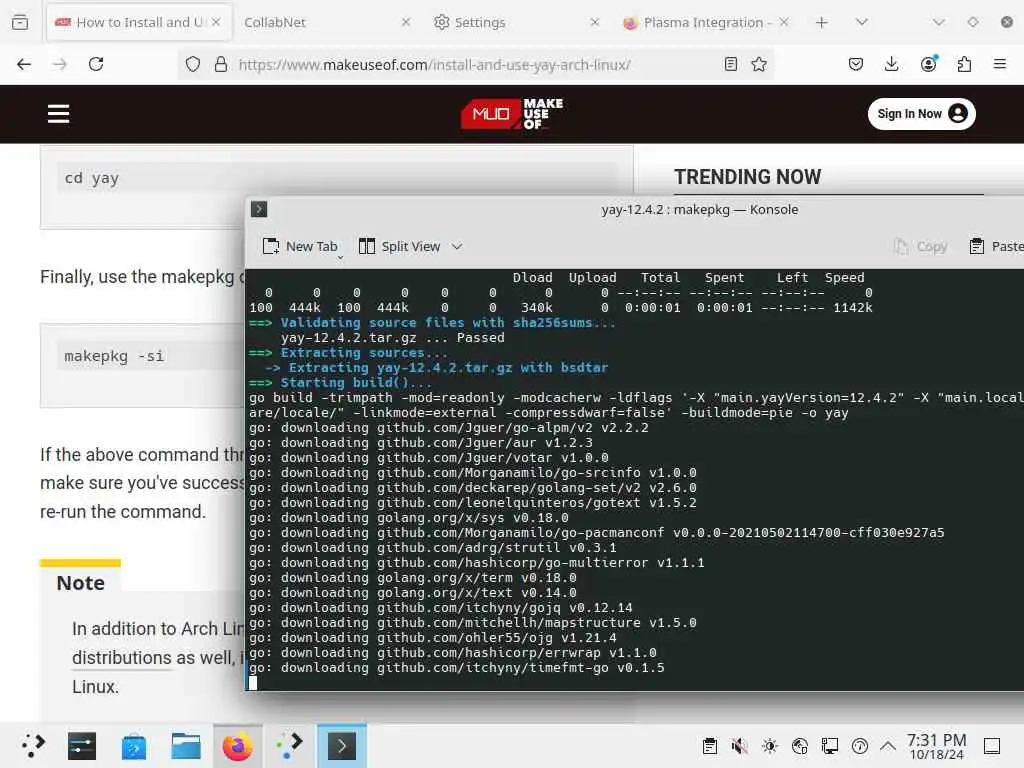The width and height of the screenshot is (1024, 768).
Task: Open network tray icon
Action: [799, 746]
